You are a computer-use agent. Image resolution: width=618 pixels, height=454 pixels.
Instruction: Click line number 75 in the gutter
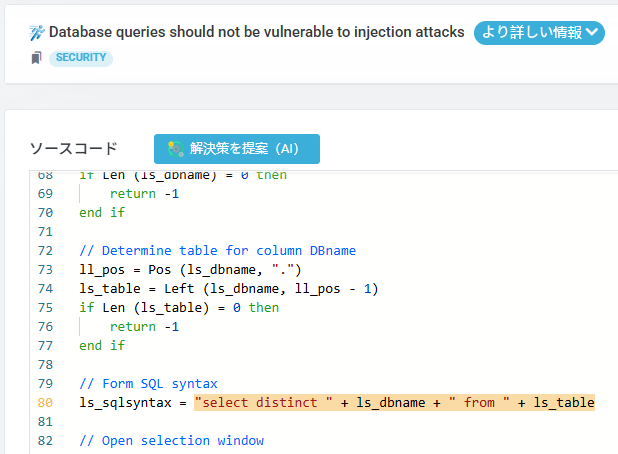point(47,307)
